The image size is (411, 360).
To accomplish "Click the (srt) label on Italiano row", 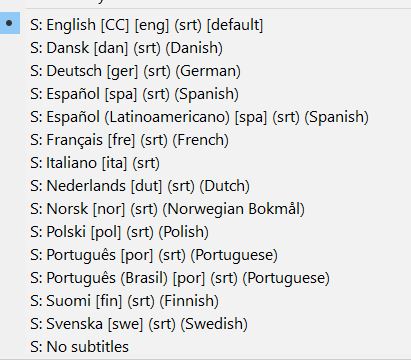I will (x=146, y=163).
